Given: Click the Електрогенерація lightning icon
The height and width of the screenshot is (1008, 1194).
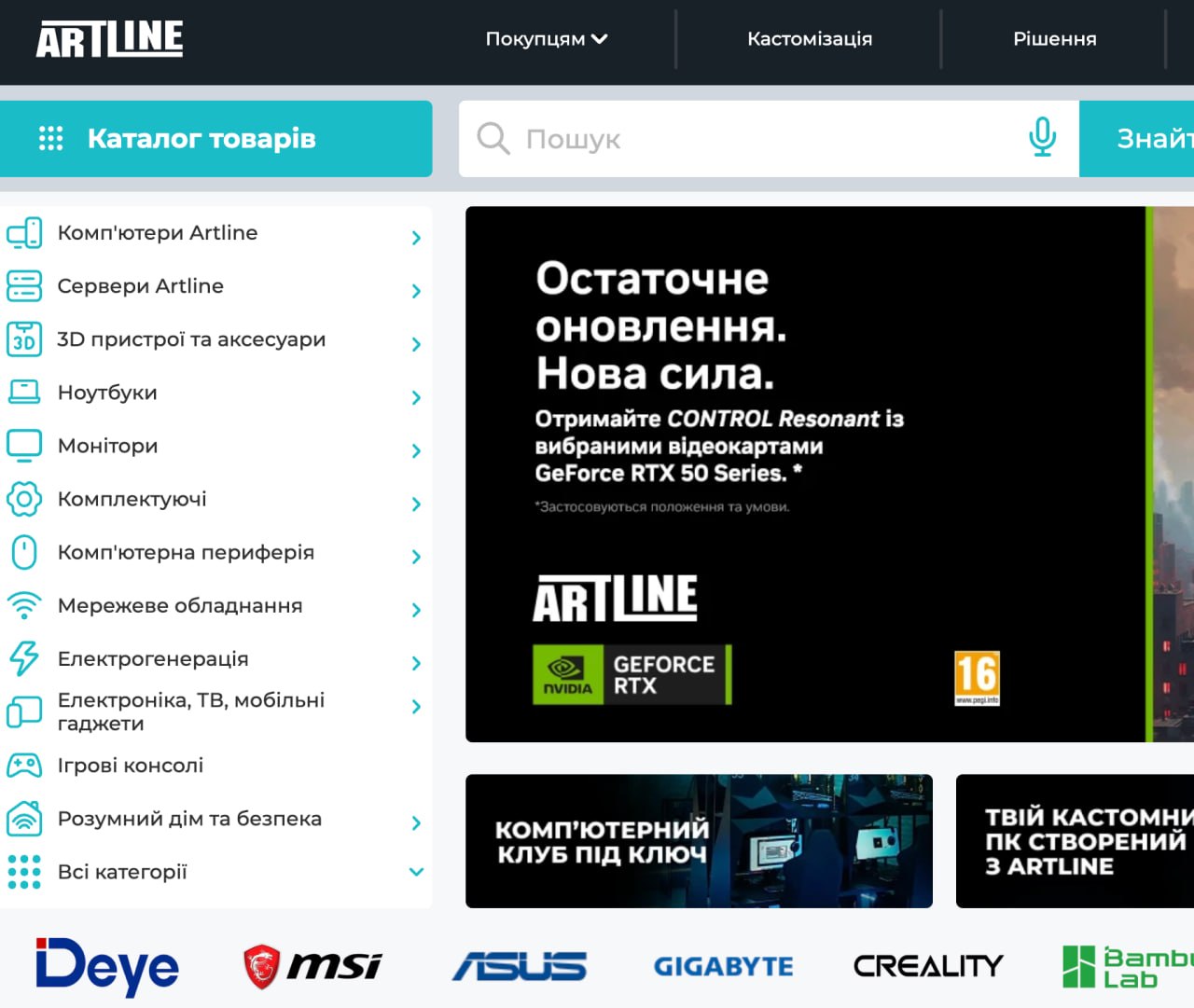Looking at the screenshot, I should [24, 658].
